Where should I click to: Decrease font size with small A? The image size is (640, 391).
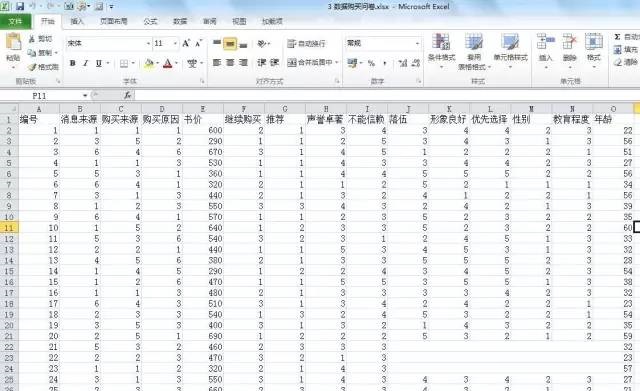coord(199,43)
